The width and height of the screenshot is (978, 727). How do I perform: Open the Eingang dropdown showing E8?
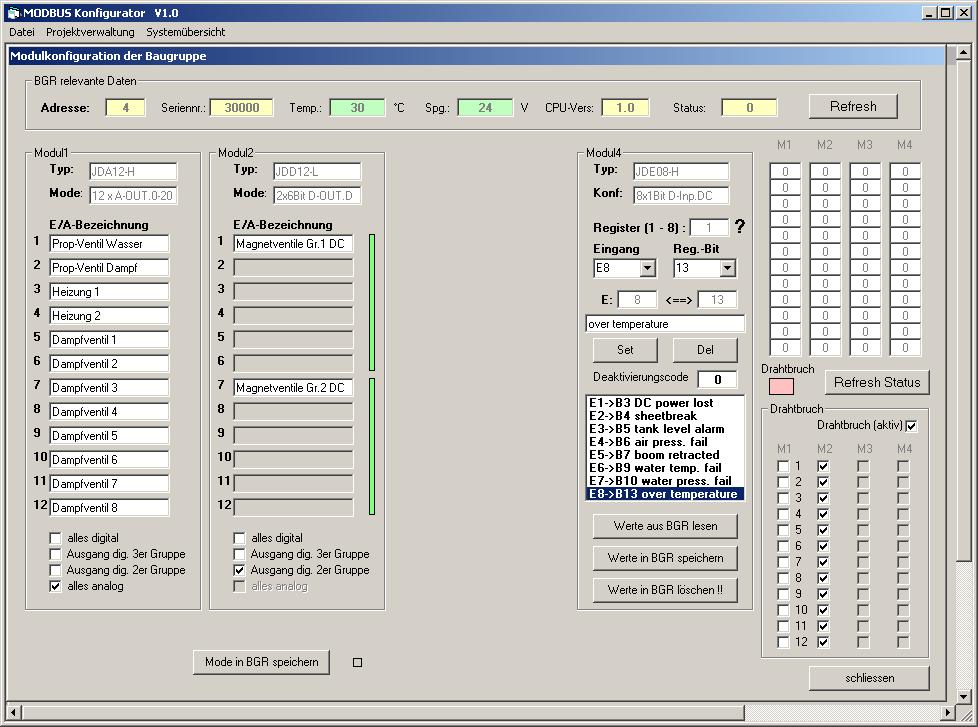(647, 268)
